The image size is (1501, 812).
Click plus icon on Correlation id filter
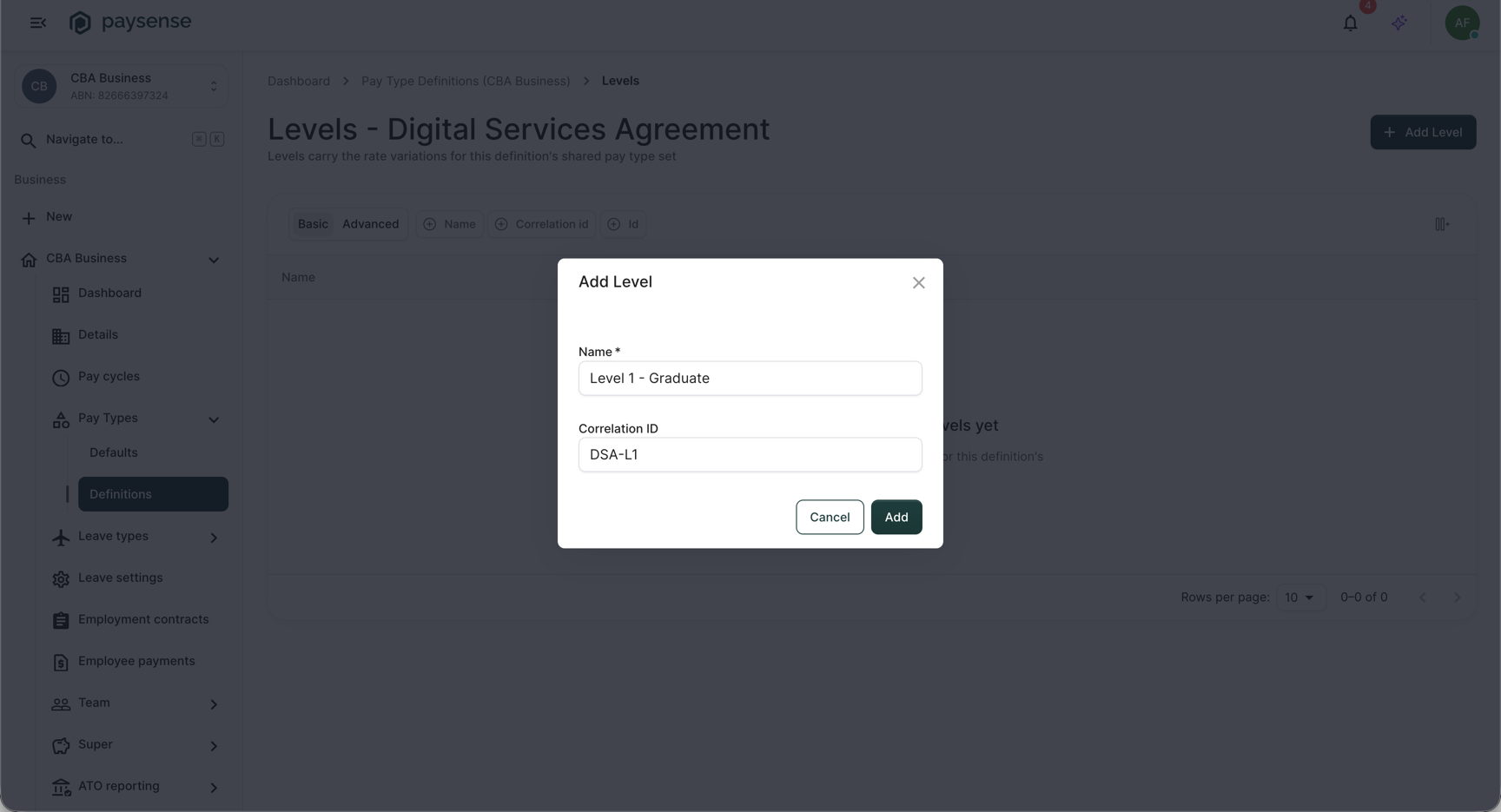click(501, 224)
